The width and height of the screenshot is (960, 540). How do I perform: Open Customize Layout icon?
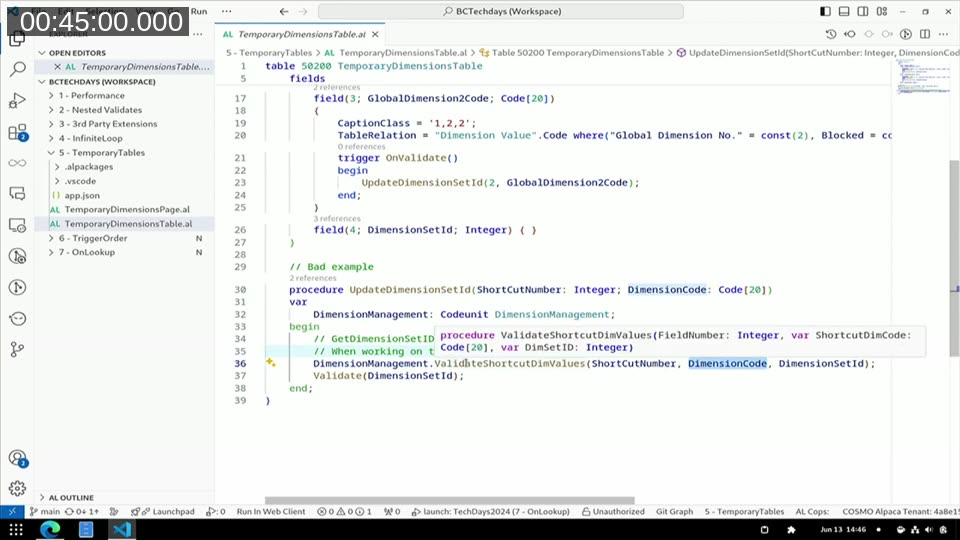[x=882, y=11]
